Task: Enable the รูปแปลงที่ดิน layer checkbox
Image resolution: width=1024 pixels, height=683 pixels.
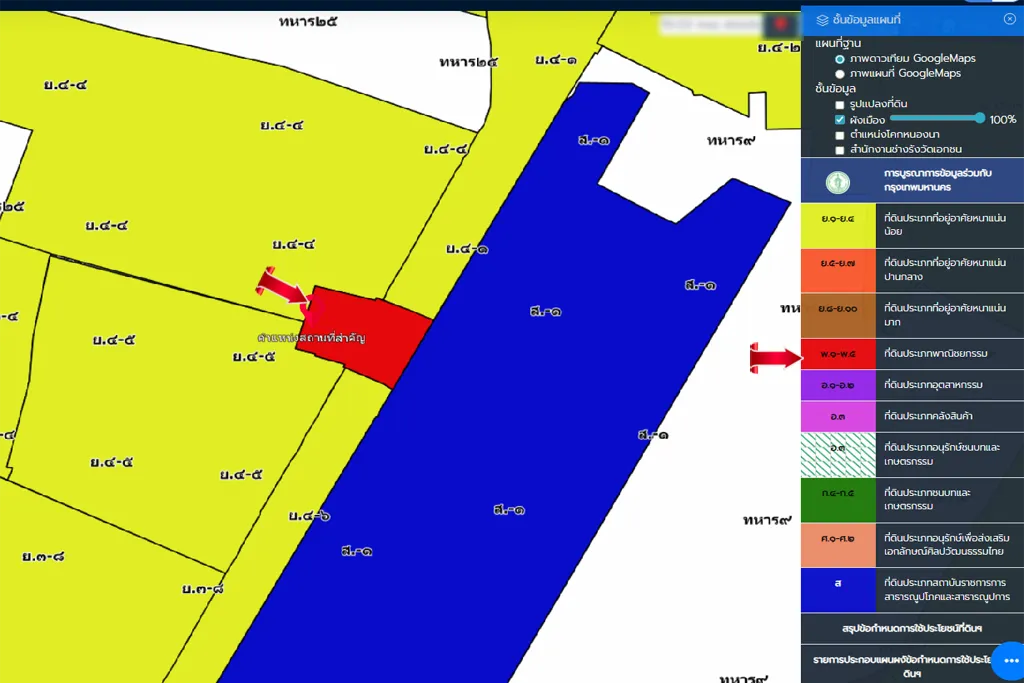Action: (x=840, y=104)
